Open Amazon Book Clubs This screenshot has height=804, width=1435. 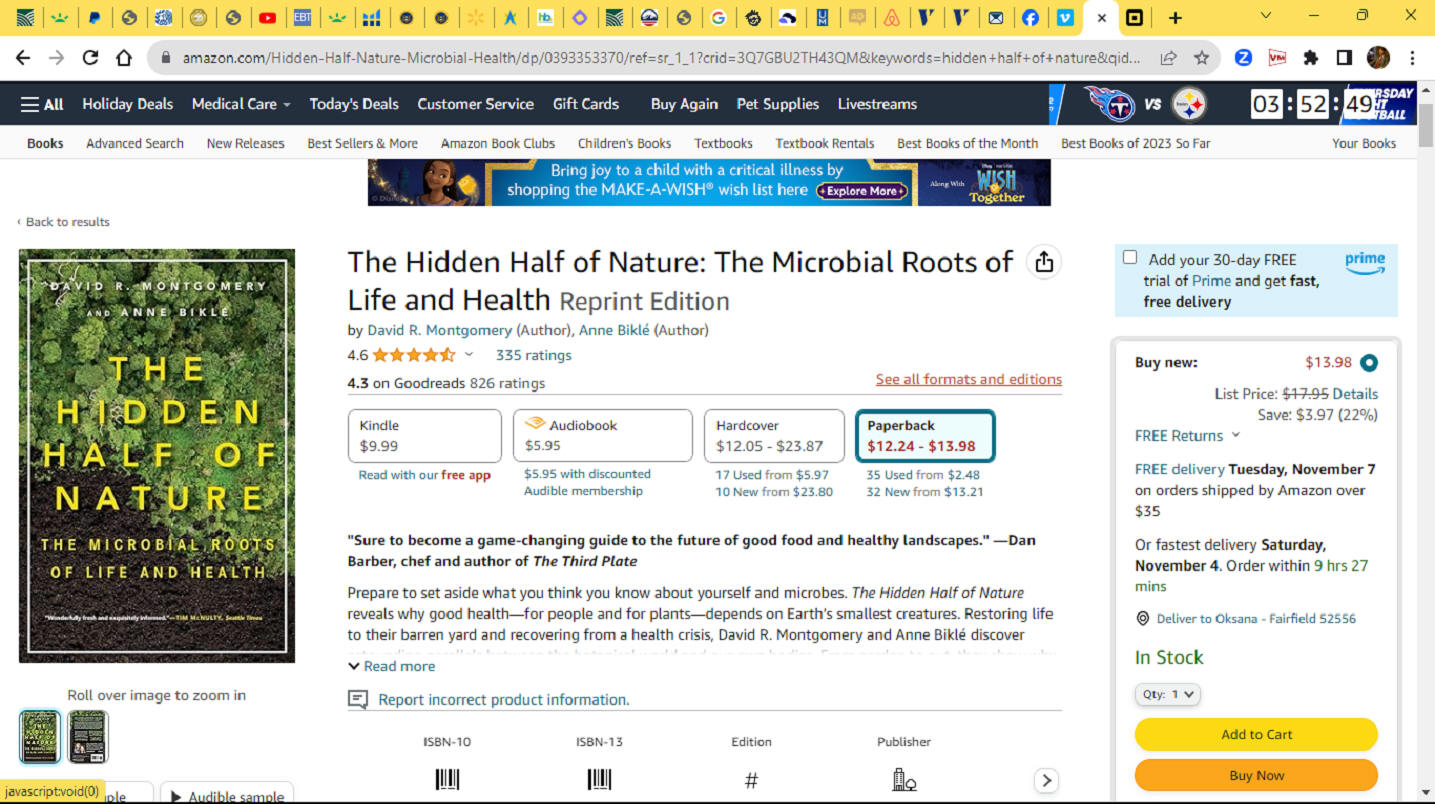coord(498,143)
